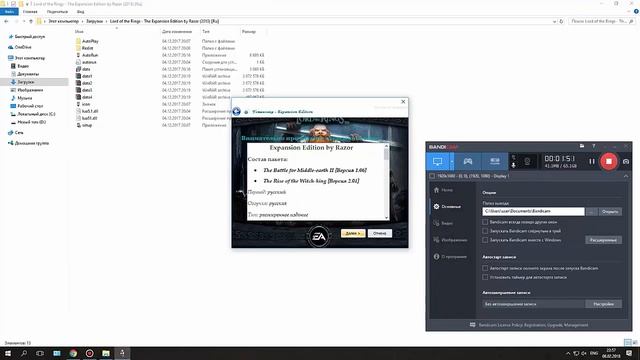Select Быстрый доступ in Explorer navigation pane
The height and width of the screenshot is (360, 640).
pos(29,37)
